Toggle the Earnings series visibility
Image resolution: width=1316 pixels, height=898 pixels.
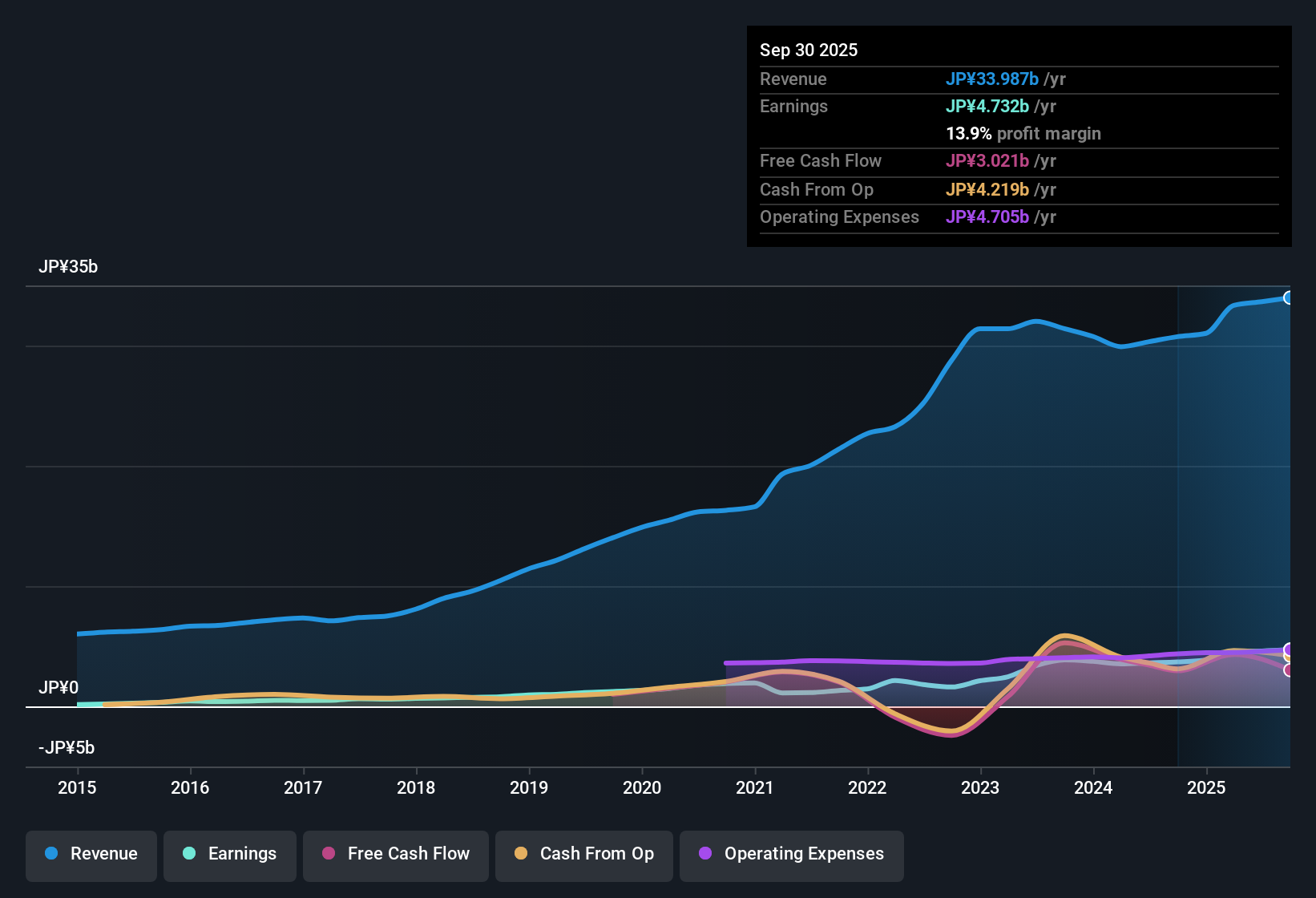point(229,854)
